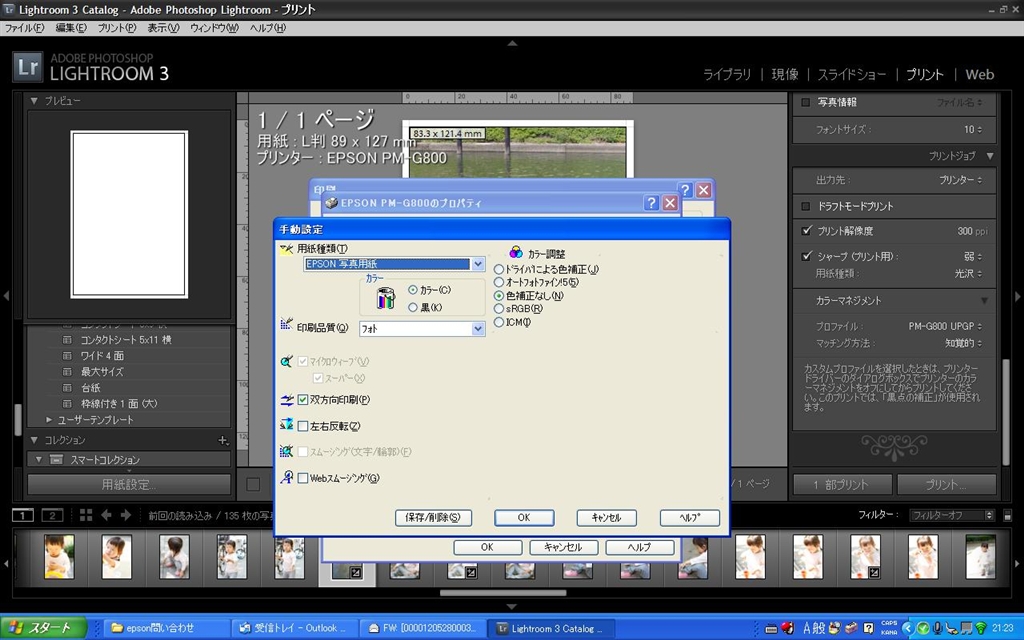Screen dimensions: 1024x640
Task: Open the ファイル menu
Action: (x=25, y=28)
